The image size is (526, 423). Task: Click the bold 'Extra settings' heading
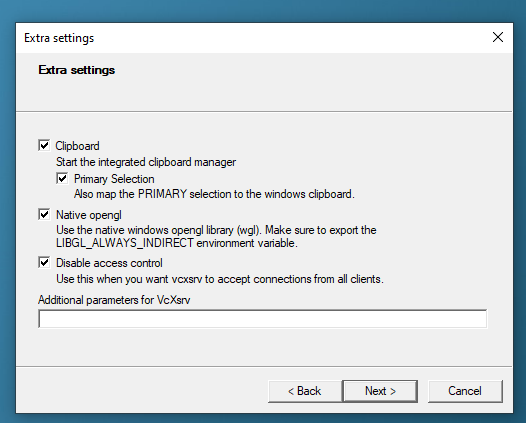[x=77, y=70]
